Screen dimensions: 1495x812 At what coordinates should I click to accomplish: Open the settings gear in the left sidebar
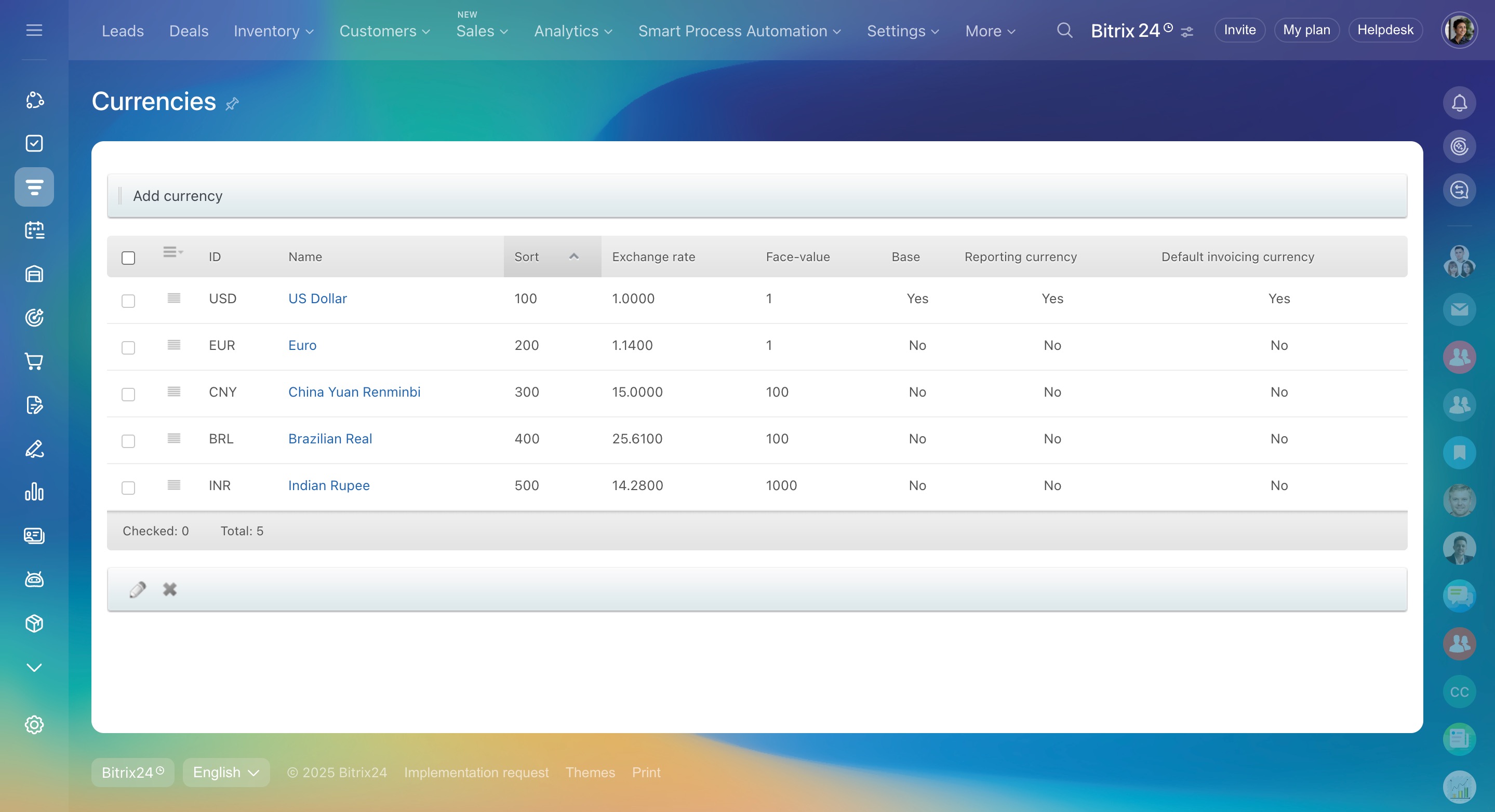click(34, 724)
